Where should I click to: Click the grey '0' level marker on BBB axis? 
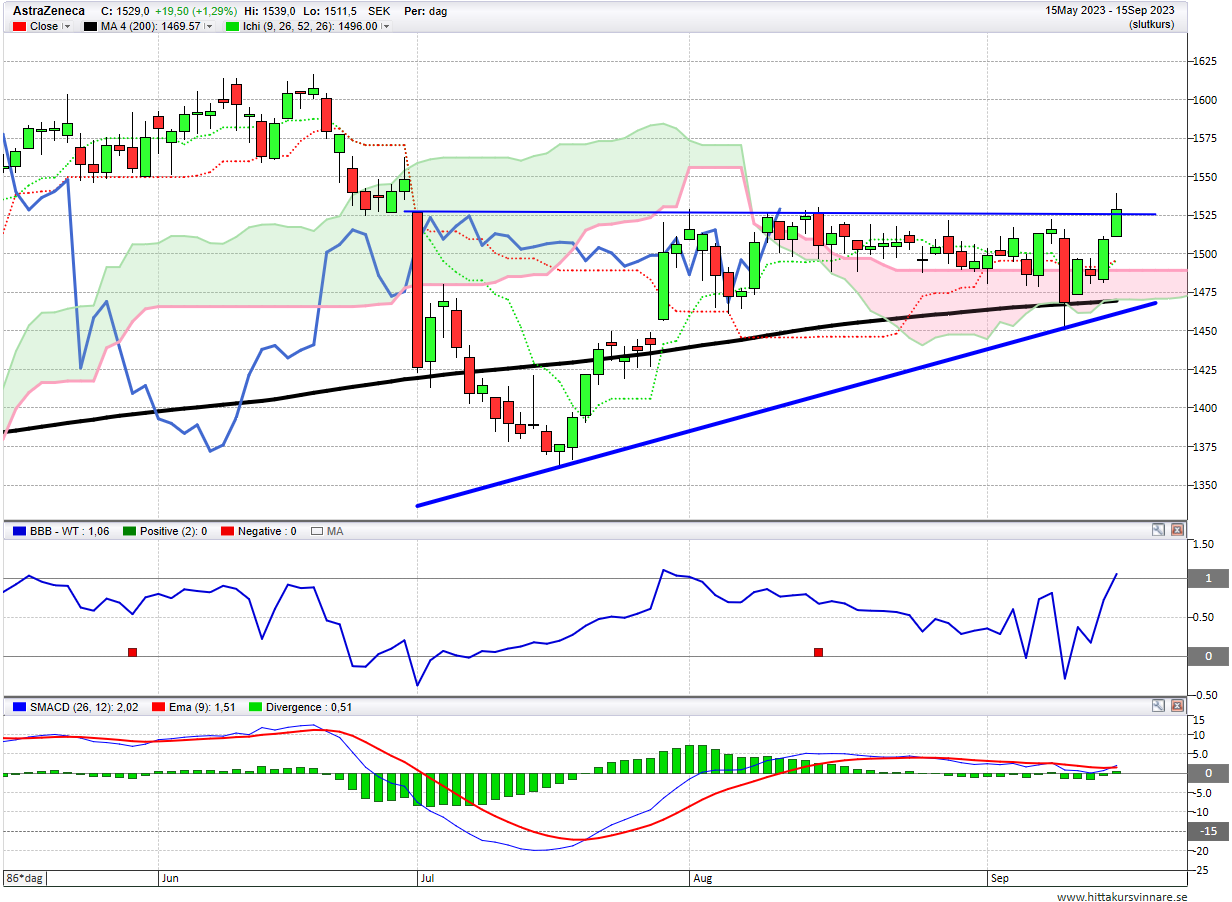[x=1208, y=656]
